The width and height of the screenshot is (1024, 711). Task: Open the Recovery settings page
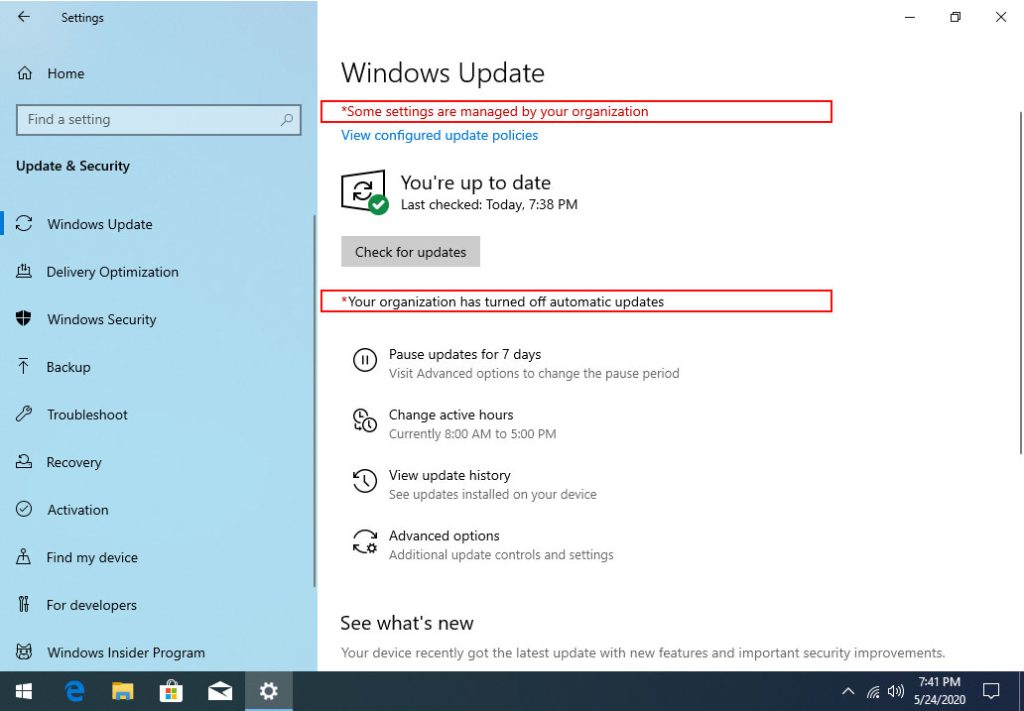pyautogui.click(x=74, y=462)
